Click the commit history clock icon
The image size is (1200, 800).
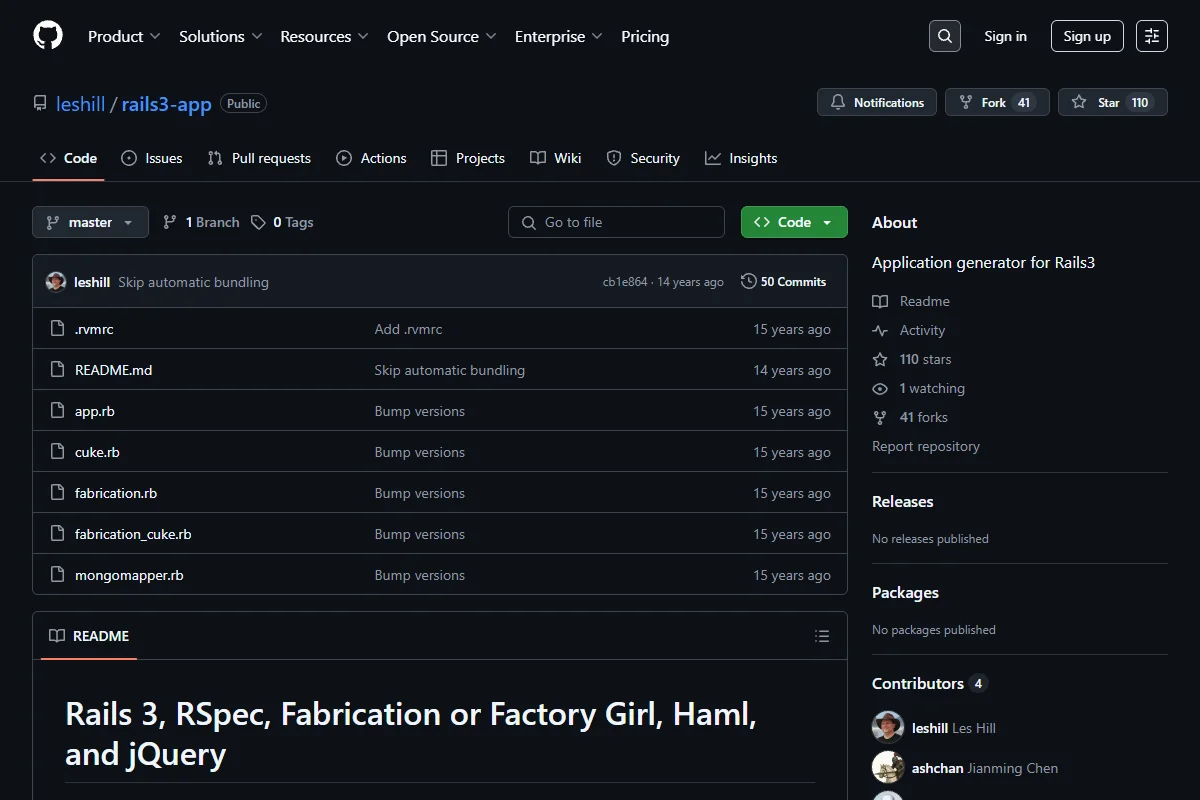(x=748, y=282)
